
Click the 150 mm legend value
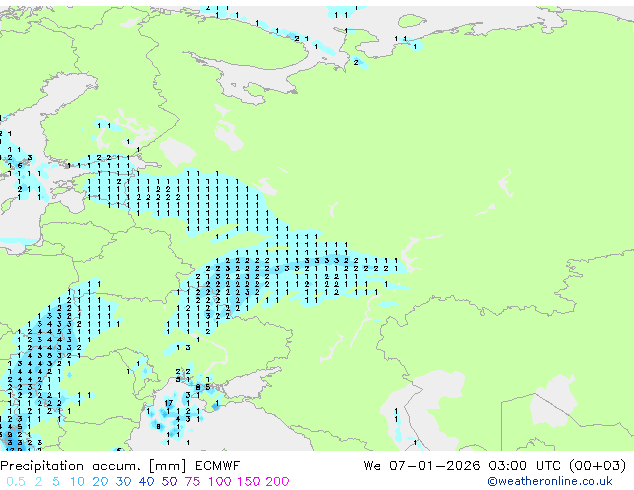tap(248, 482)
